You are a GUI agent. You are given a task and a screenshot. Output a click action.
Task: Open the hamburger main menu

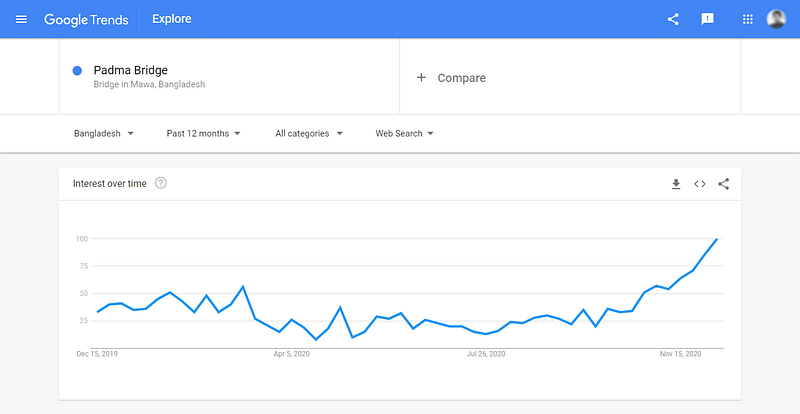(21, 19)
